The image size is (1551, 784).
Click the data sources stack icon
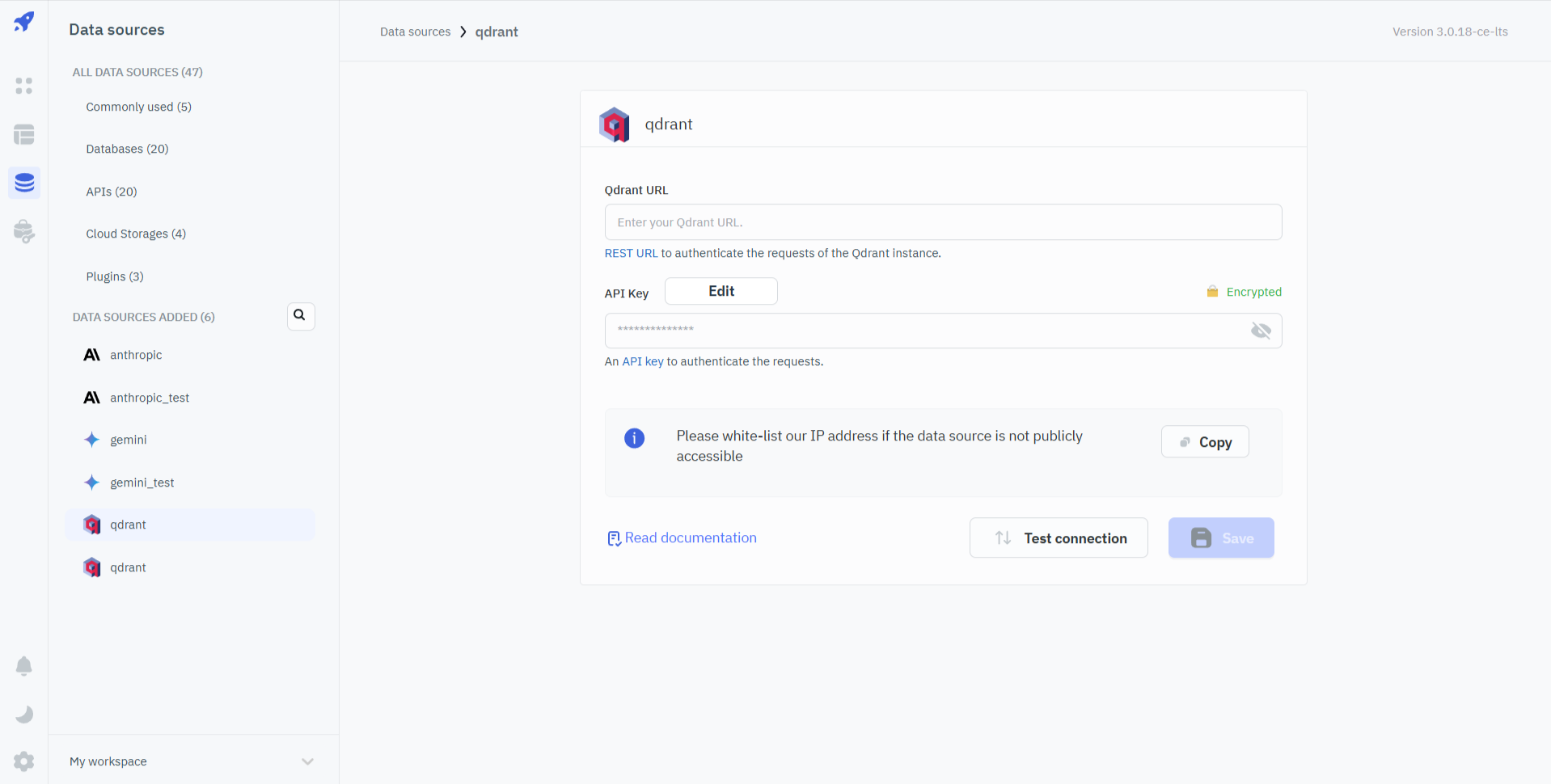point(24,183)
